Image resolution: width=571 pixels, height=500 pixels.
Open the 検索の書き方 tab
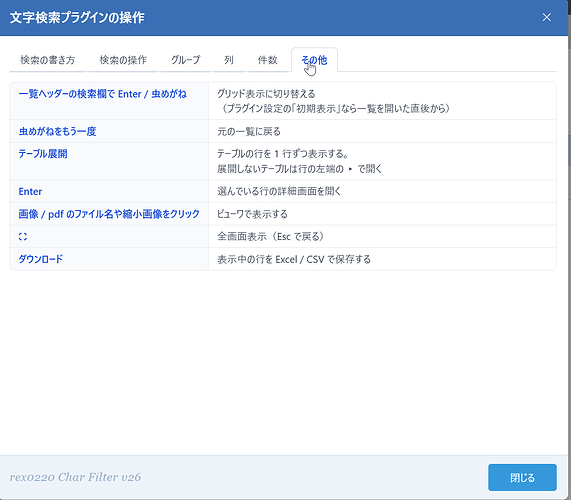point(48,60)
